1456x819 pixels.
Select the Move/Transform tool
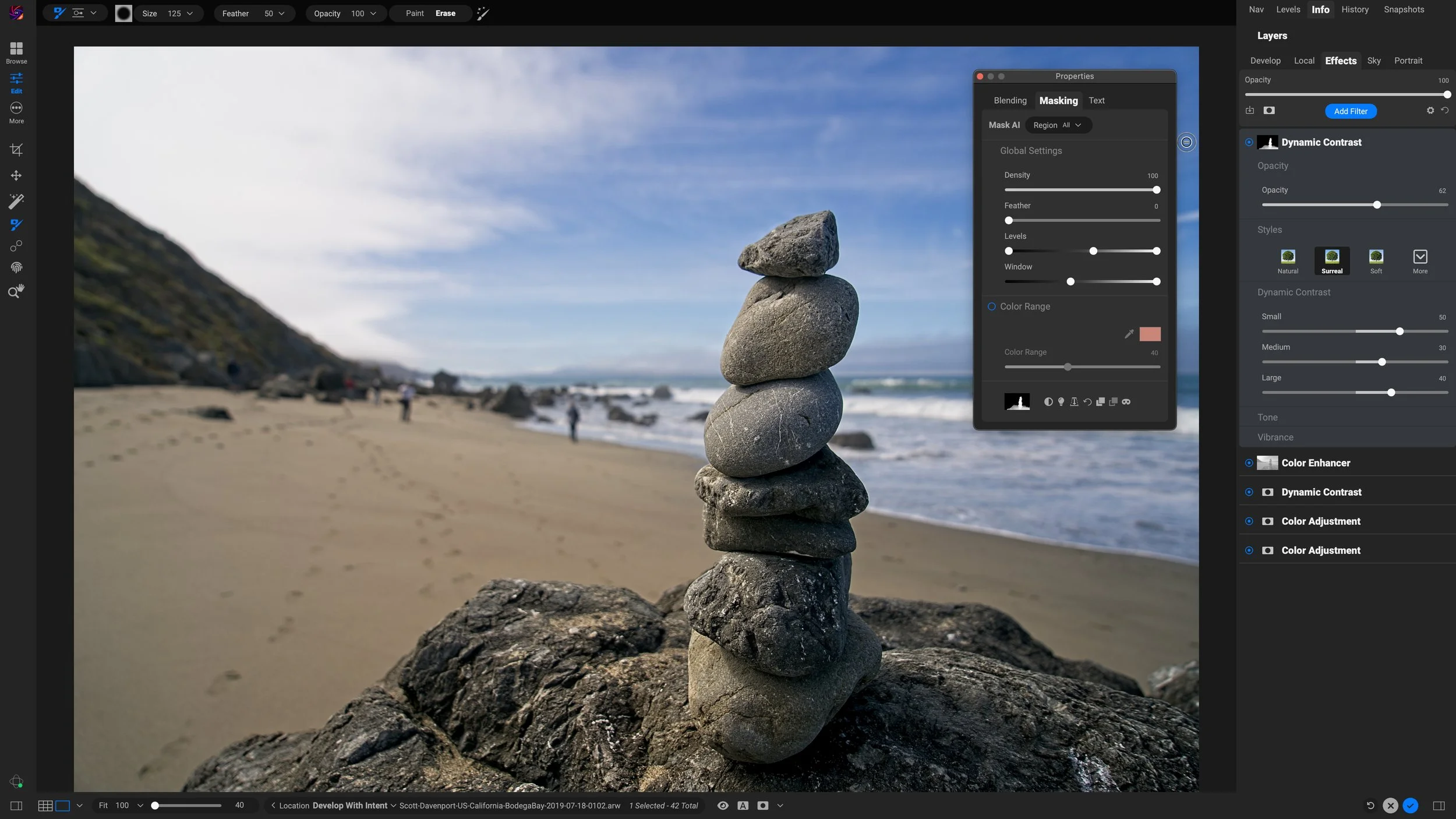[x=16, y=175]
